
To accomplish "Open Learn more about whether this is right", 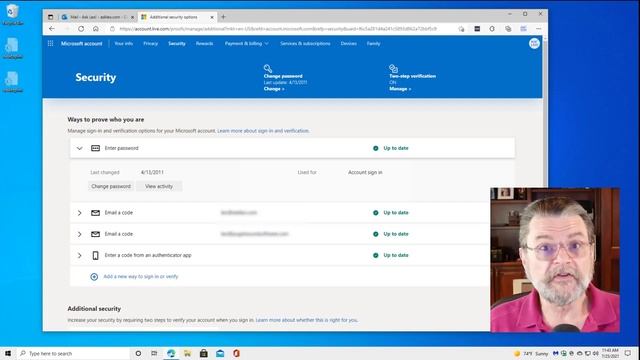I will click(x=307, y=320).
